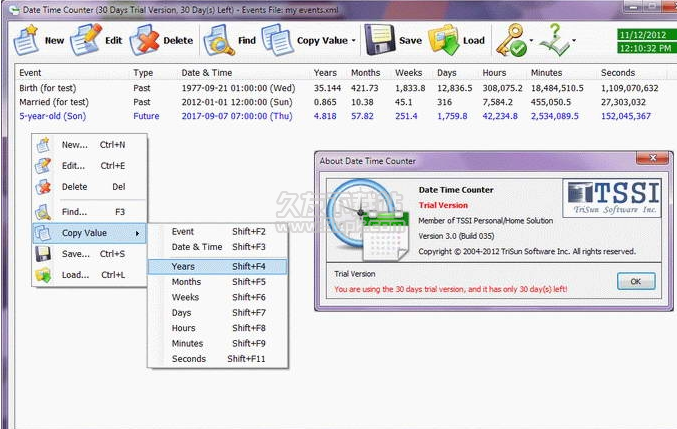
Task: Click OK in the About dialog
Action: pyautogui.click(x=636, y=281)
